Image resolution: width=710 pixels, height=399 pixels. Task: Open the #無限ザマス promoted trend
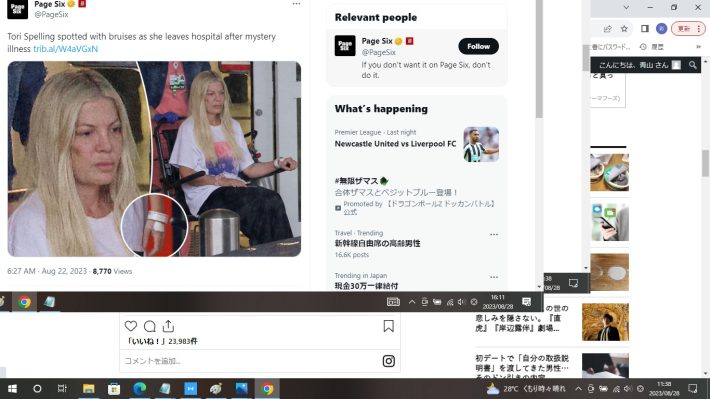[357, 181]
